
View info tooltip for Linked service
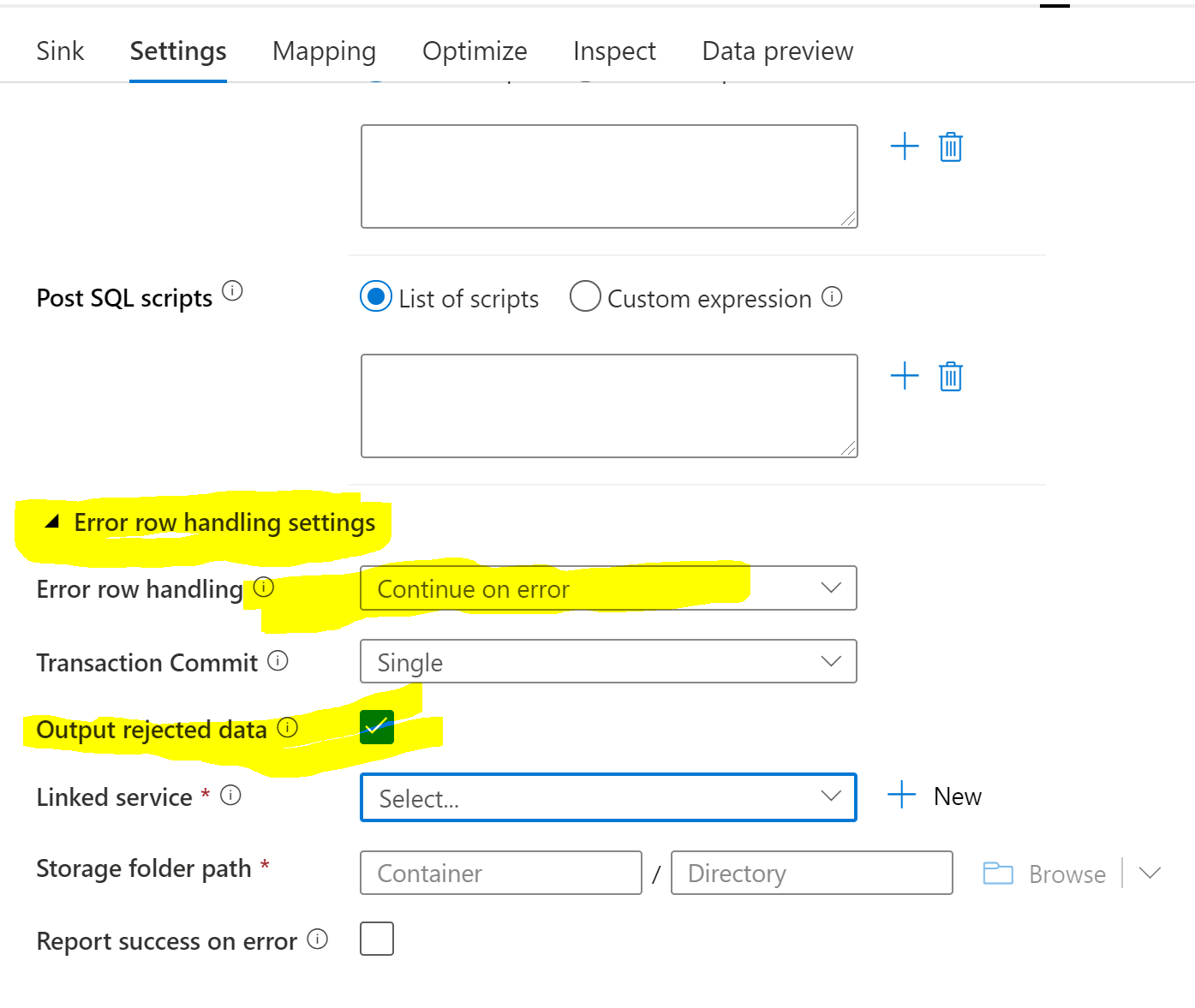point(230,794)
